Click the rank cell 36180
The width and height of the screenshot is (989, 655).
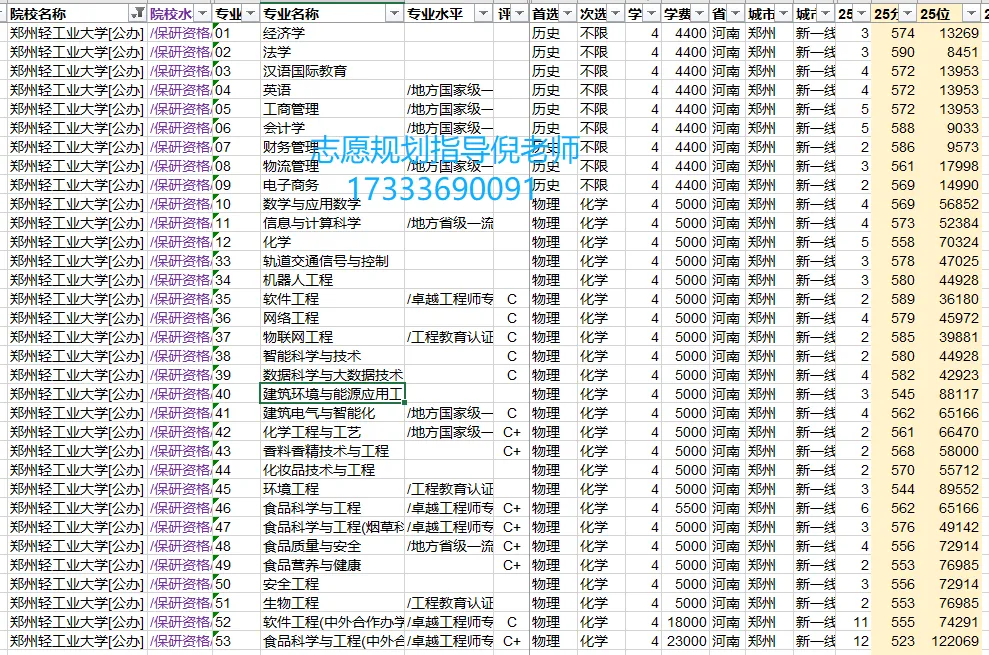[x=949, y=299]
